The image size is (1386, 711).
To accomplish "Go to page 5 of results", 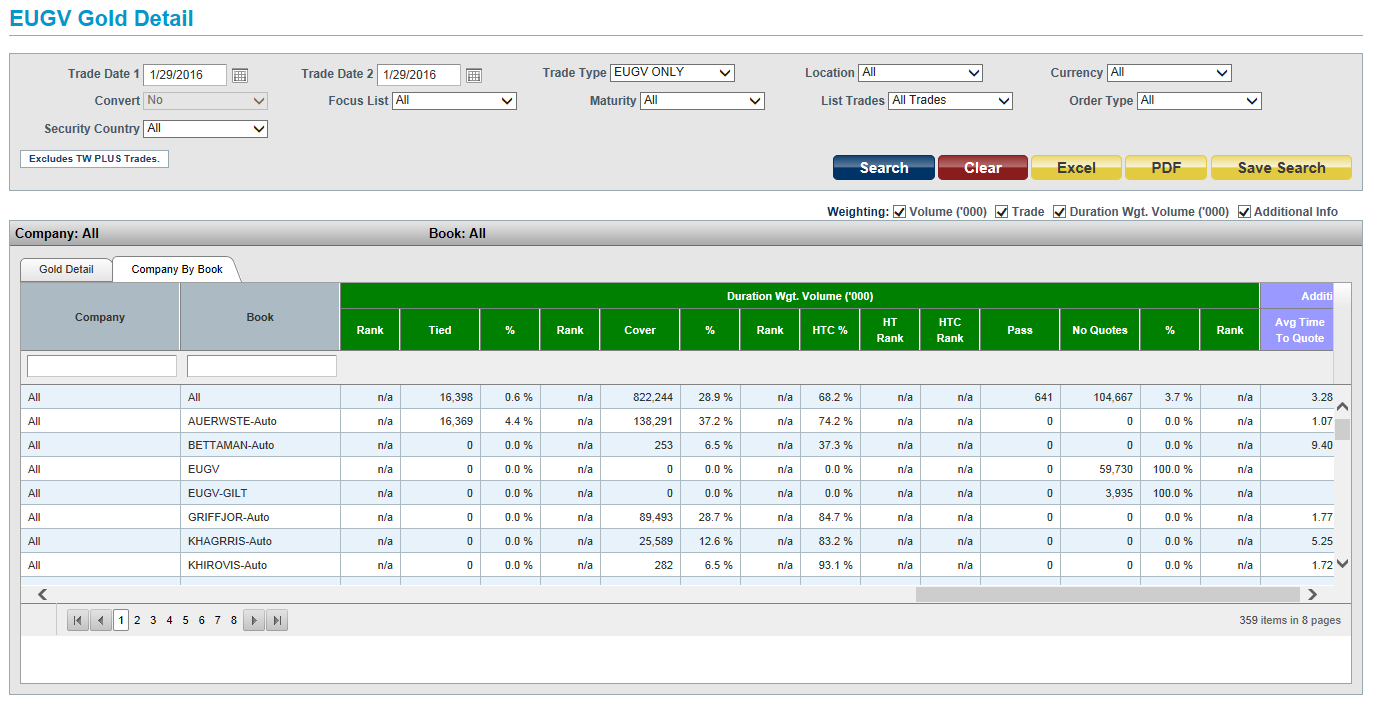I will [185, 621].
